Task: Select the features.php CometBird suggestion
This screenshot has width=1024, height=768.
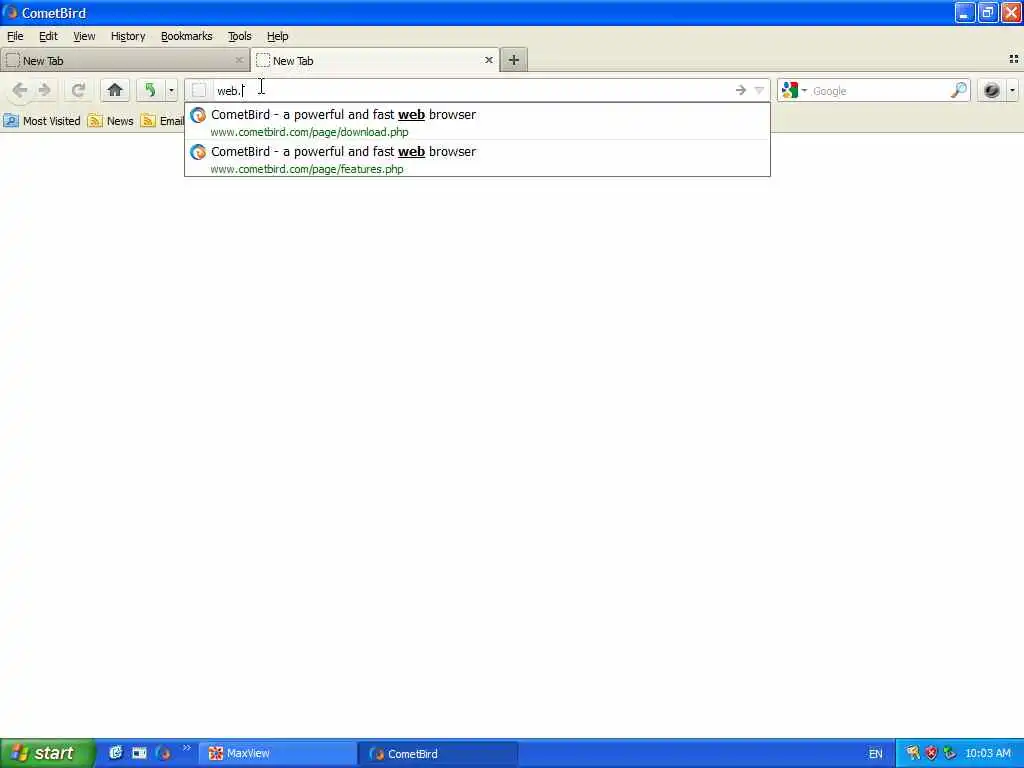Action: pos(477,159)
